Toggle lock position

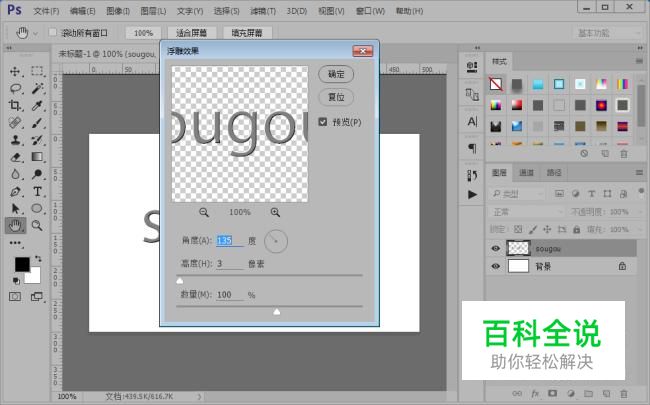[x=547, y=229]
